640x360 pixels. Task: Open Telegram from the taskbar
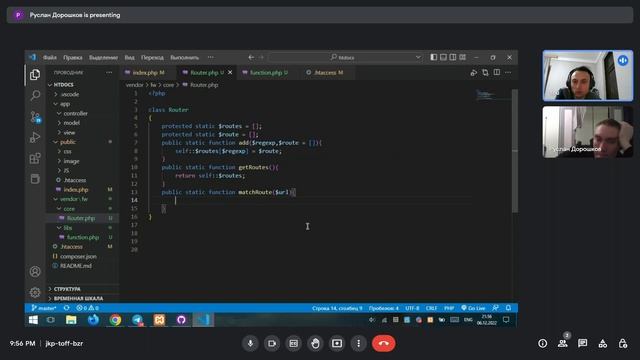tap(137, 320)
